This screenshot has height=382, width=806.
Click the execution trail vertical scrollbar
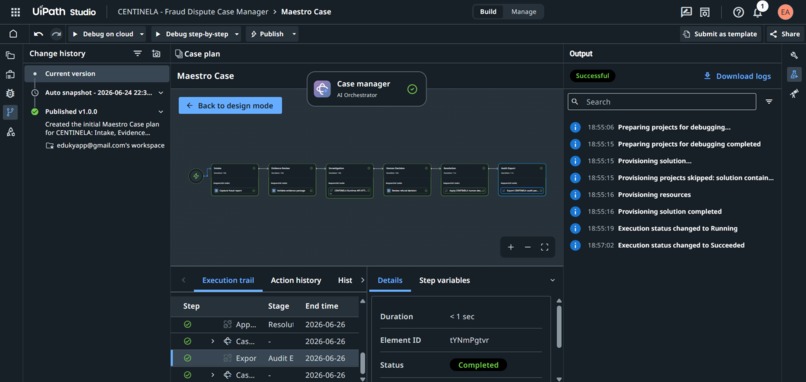click(x=362, y=362)
